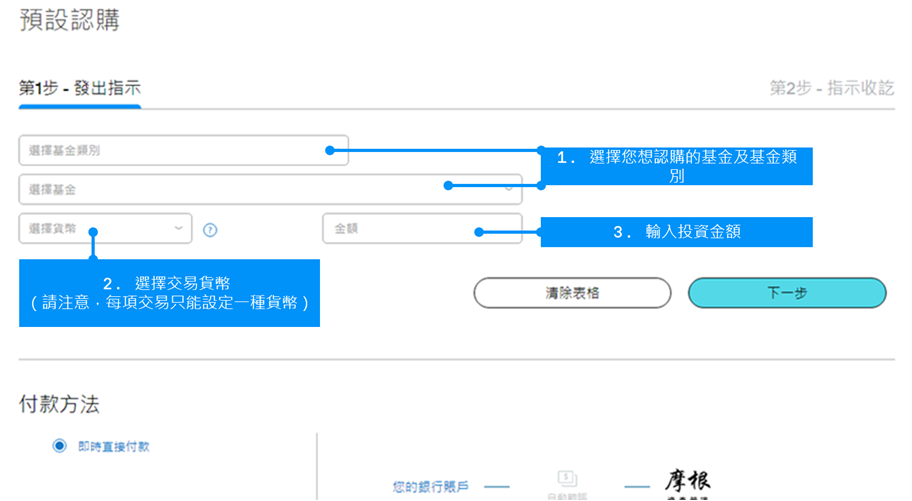Click the currency help question mark icon
The image size is (912, 501).
click(210, 229)
